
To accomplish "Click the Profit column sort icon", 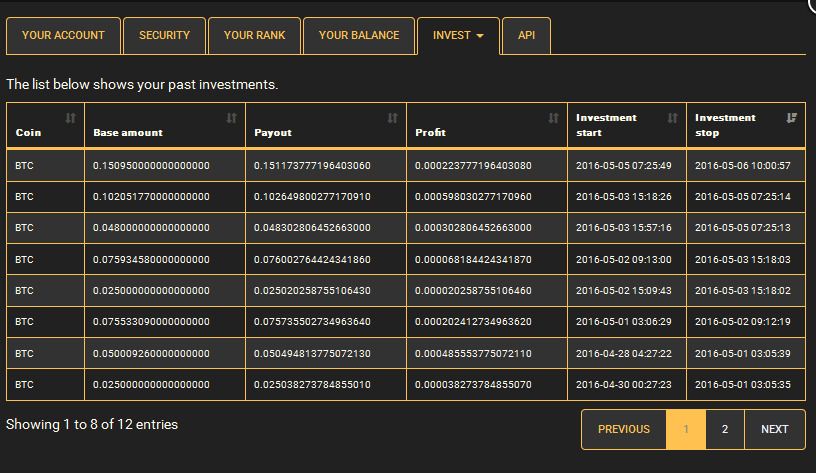I will tap(553, 119).
